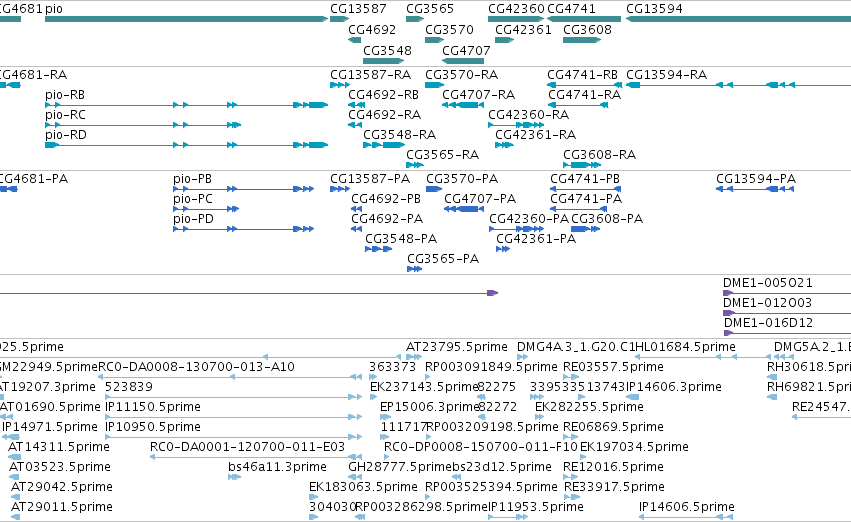Select the CG4692-RA transcript
This screenshot has width=851, height=522.
[355, 125]
